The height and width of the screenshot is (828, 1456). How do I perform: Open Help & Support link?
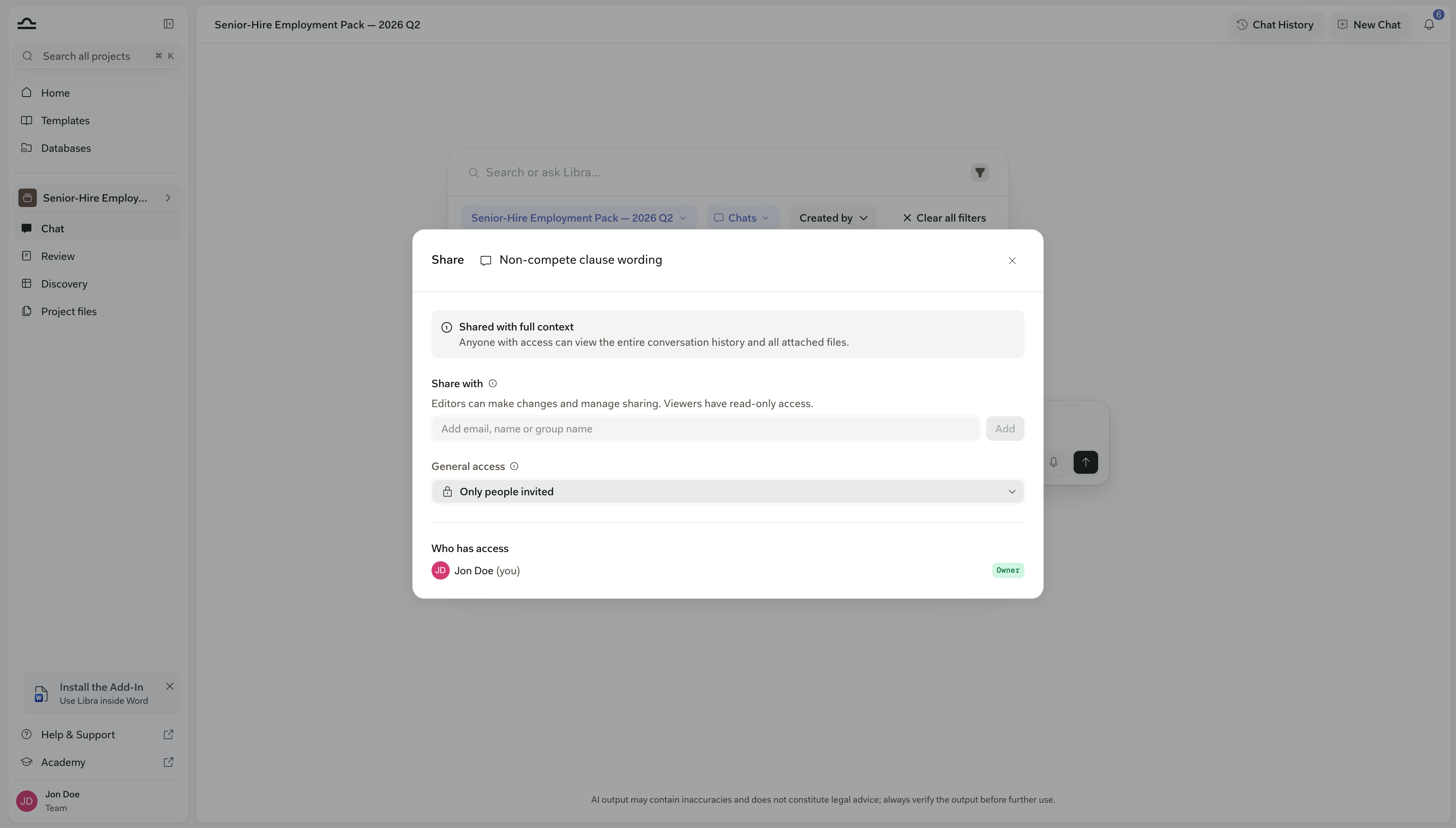tap(98, 735)
